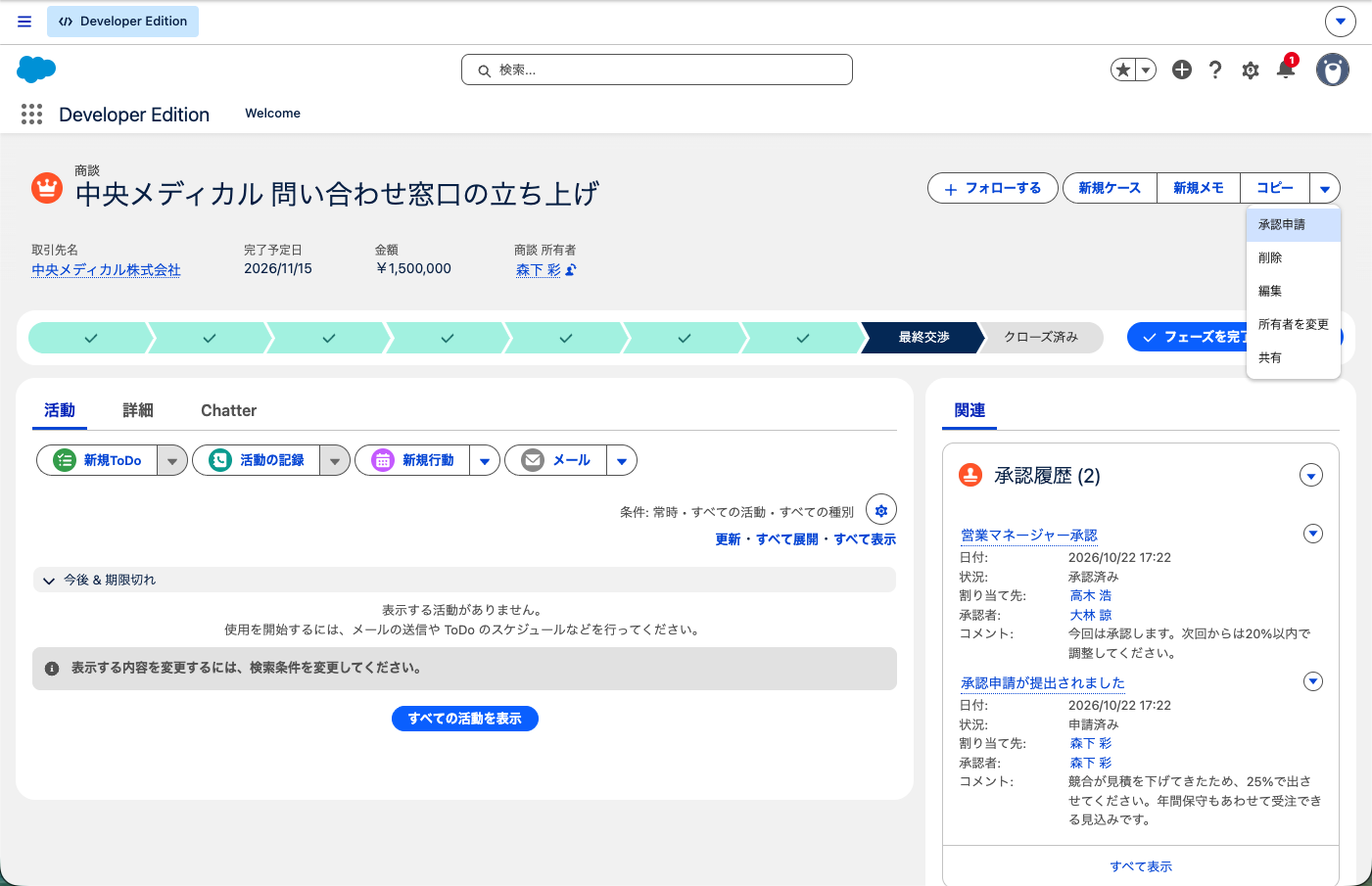Click すべて表示 link in activity timeline

[x=865, y=539]
